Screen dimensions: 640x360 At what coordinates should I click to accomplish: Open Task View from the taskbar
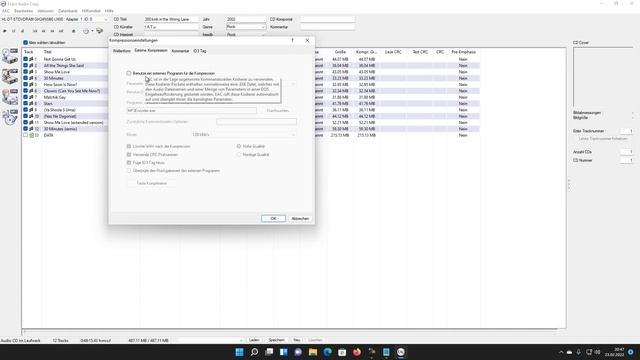[269, 352]
